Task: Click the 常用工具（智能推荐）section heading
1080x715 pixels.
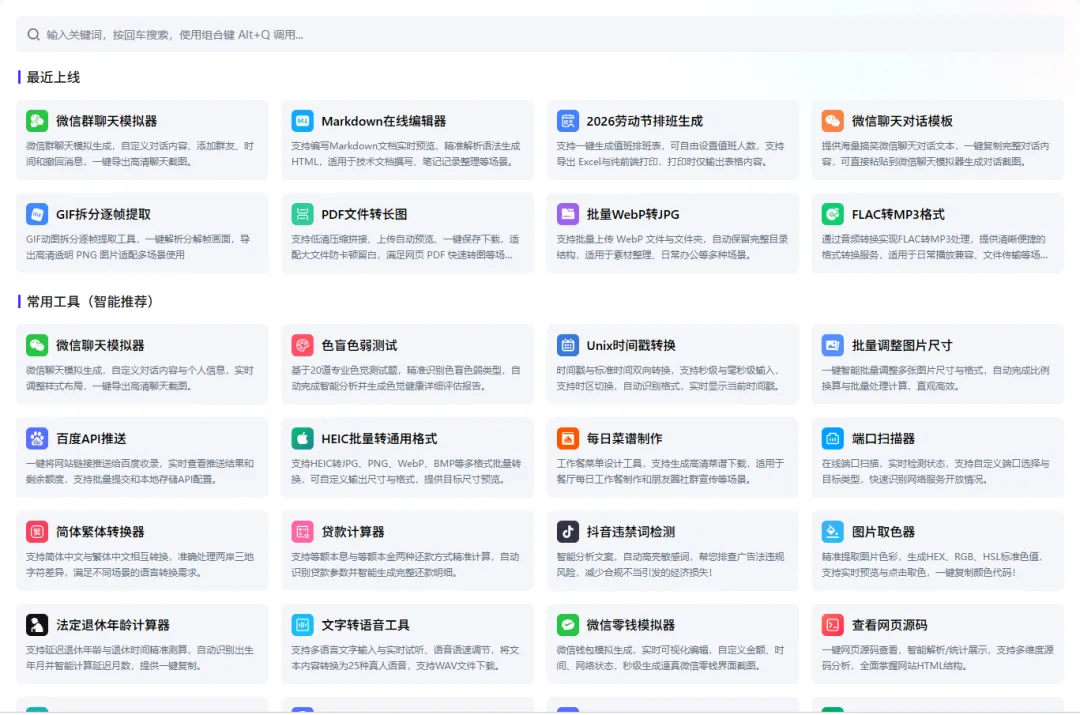Action: [x=90, y=302]
